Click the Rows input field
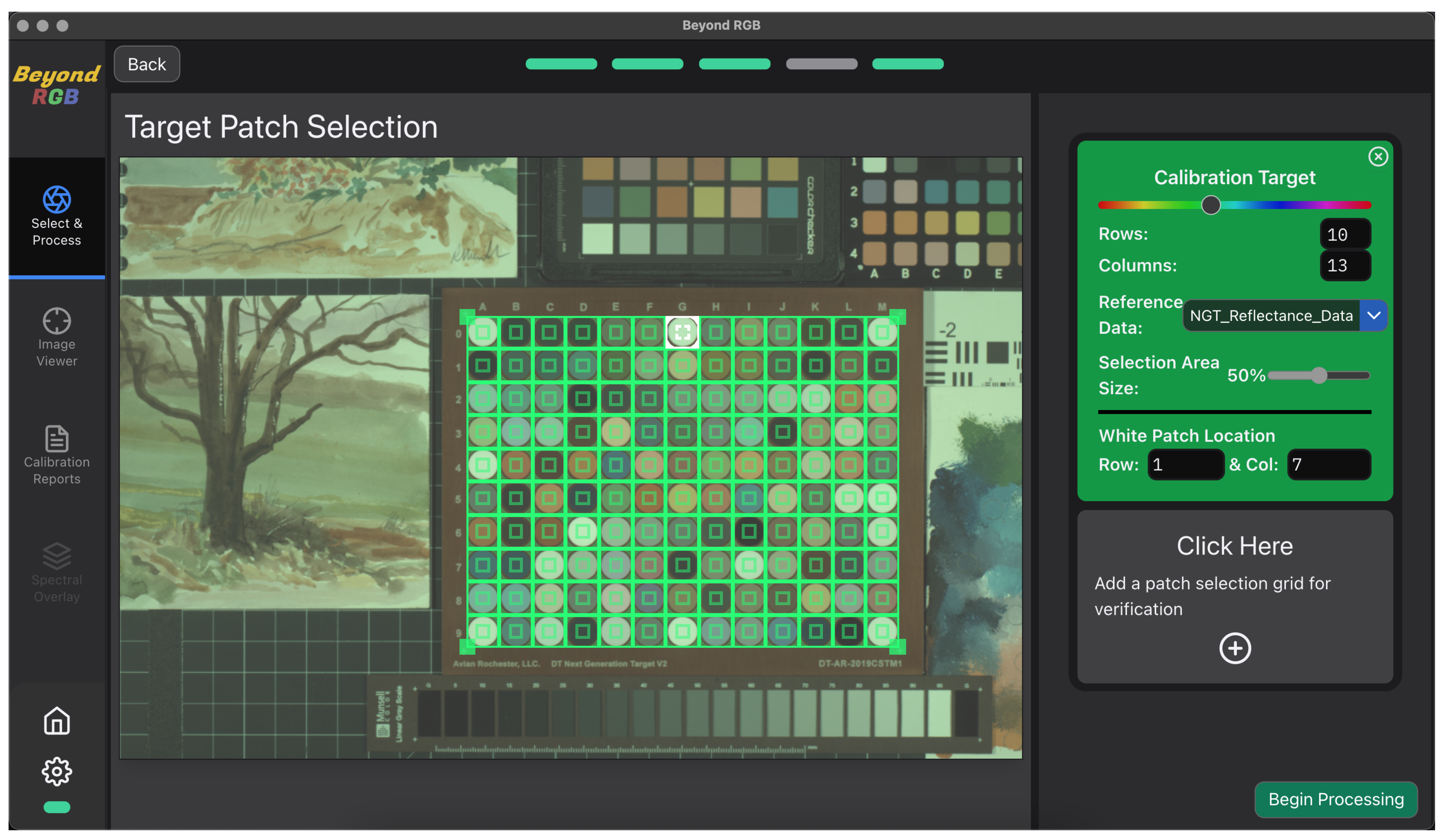 (1345, 235)
